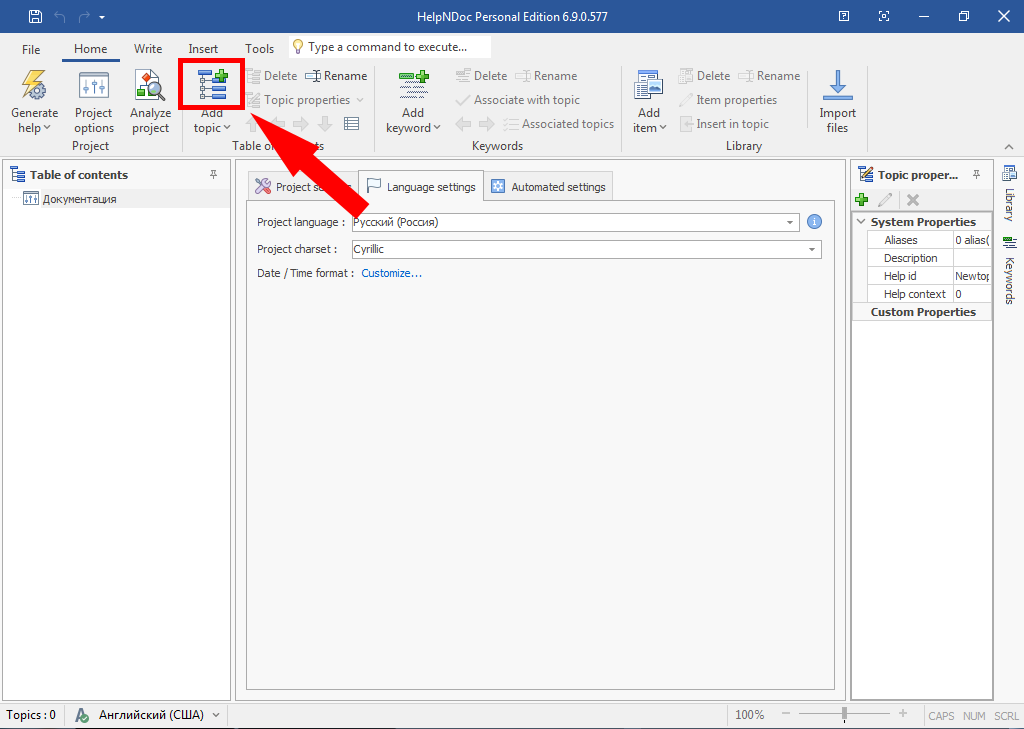
Task: Click pencil edit property icon
Action: [885, 200]
